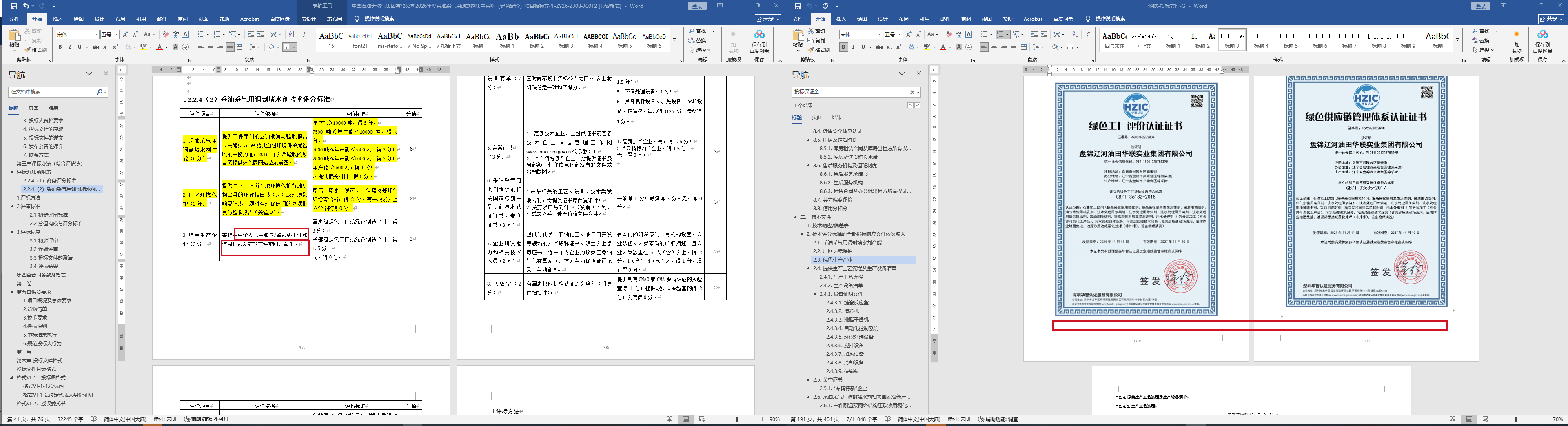The width and height of the screenshot is (1568, 426).
Task: Click the Undo arrow in the 招标文件 window
Action: tap(26, 6)
